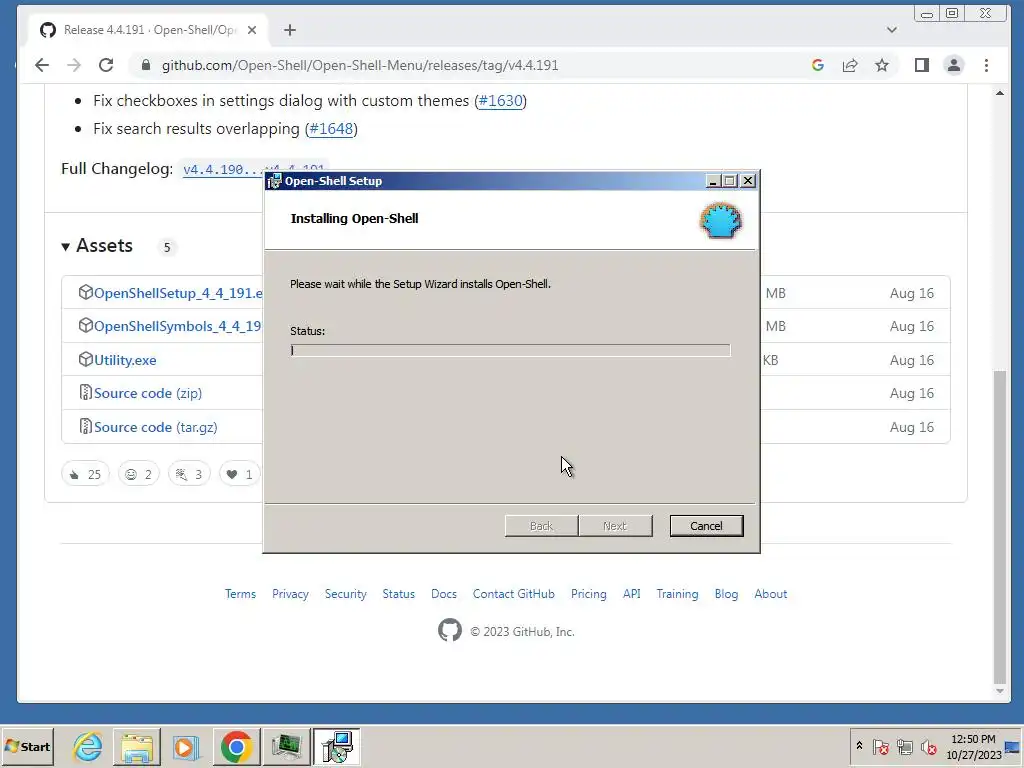1024x768 pixels.
Task: Open Blog footer link
Action: point(726,594)
